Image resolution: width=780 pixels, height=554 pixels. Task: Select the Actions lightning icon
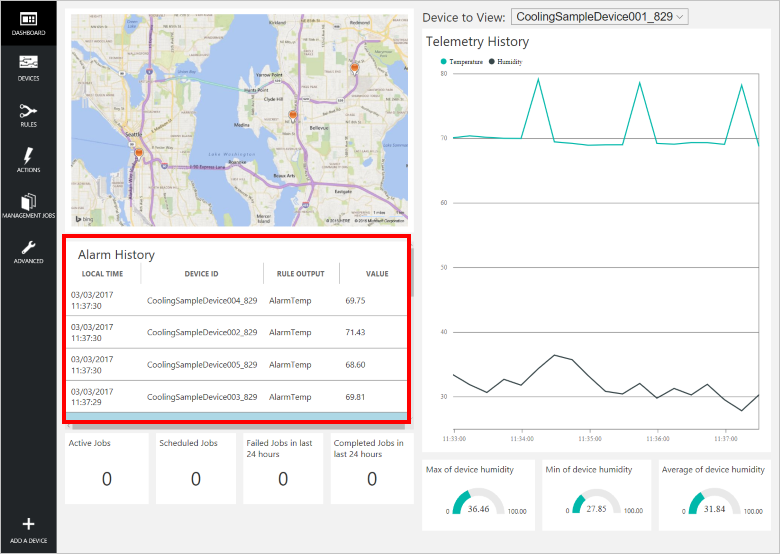[28, 157]
